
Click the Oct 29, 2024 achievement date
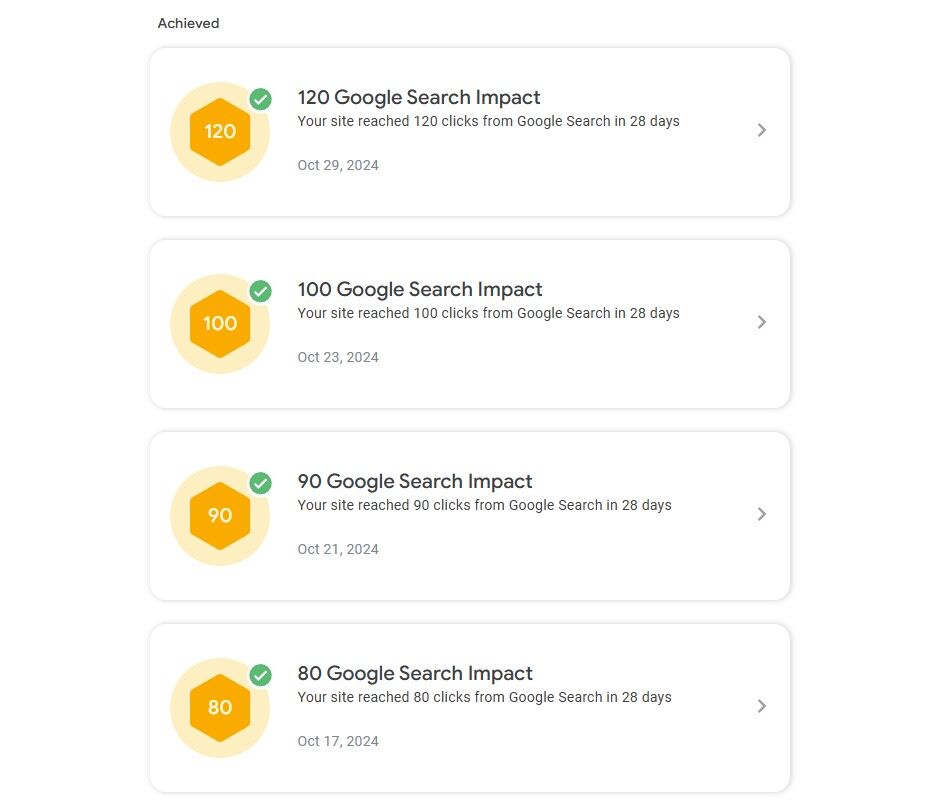pos(338,165)
